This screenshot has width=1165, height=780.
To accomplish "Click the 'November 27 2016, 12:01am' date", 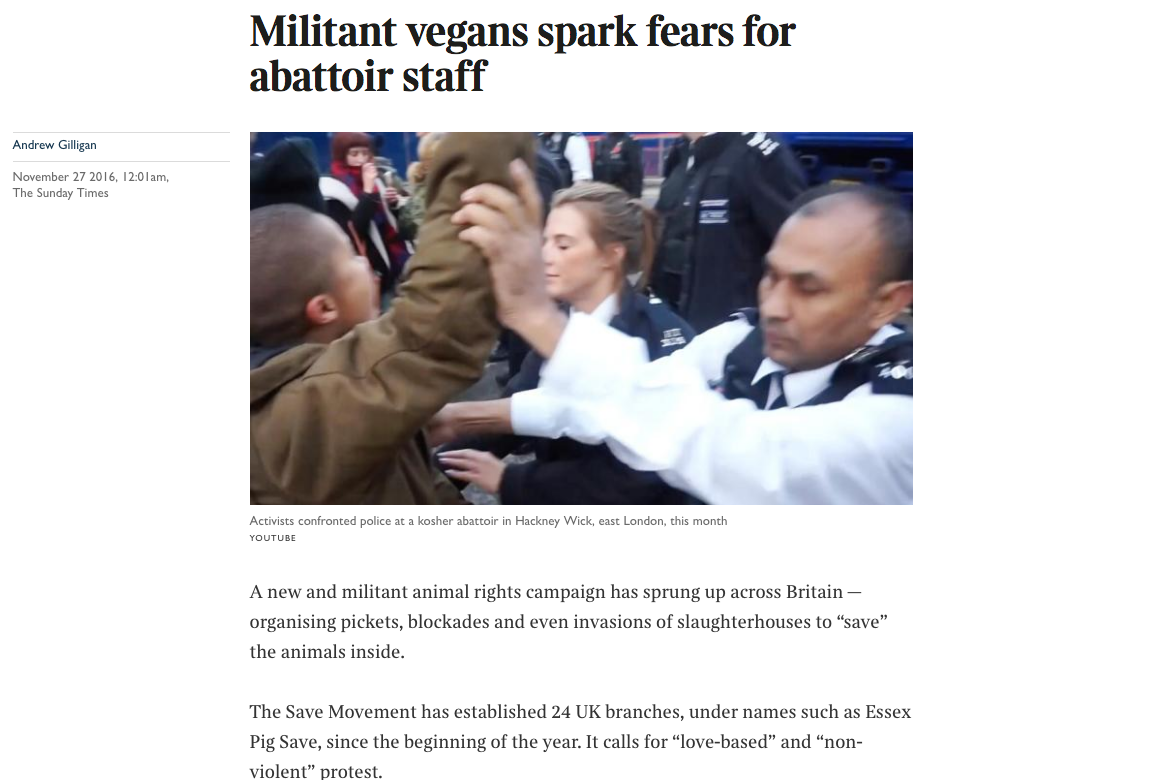I will 90,177.
